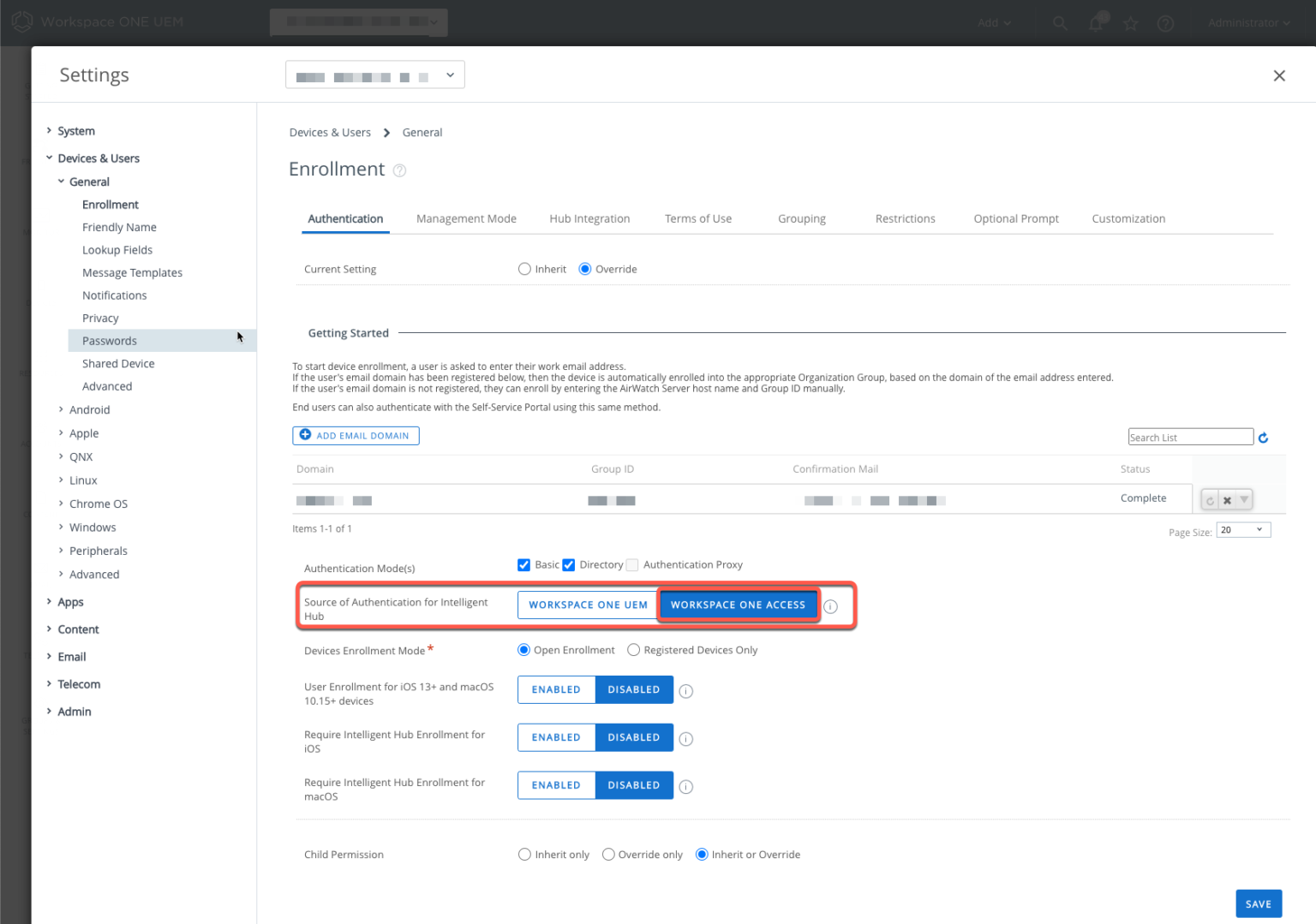The image size is (1316, 924).
Task: Open the Page Size dropdown
Action: tap(1242, 529)
